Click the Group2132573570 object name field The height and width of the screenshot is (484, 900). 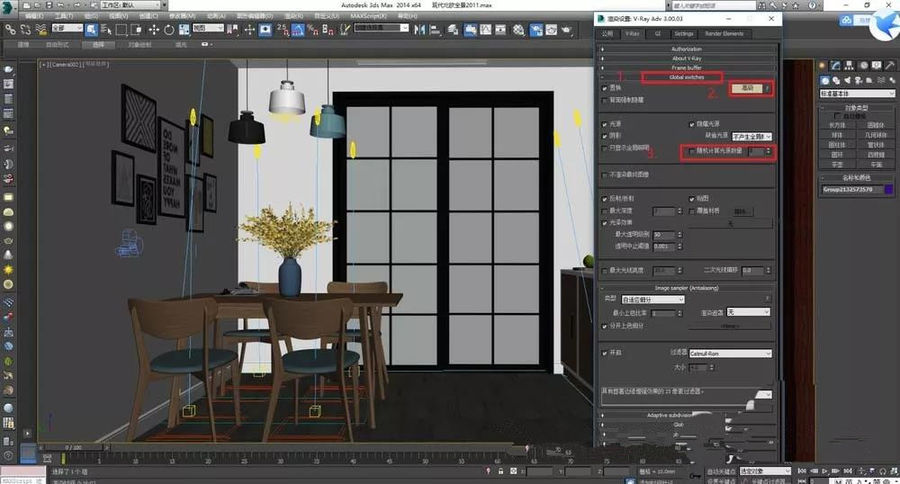pyautogui.click(x=852, y=189)
